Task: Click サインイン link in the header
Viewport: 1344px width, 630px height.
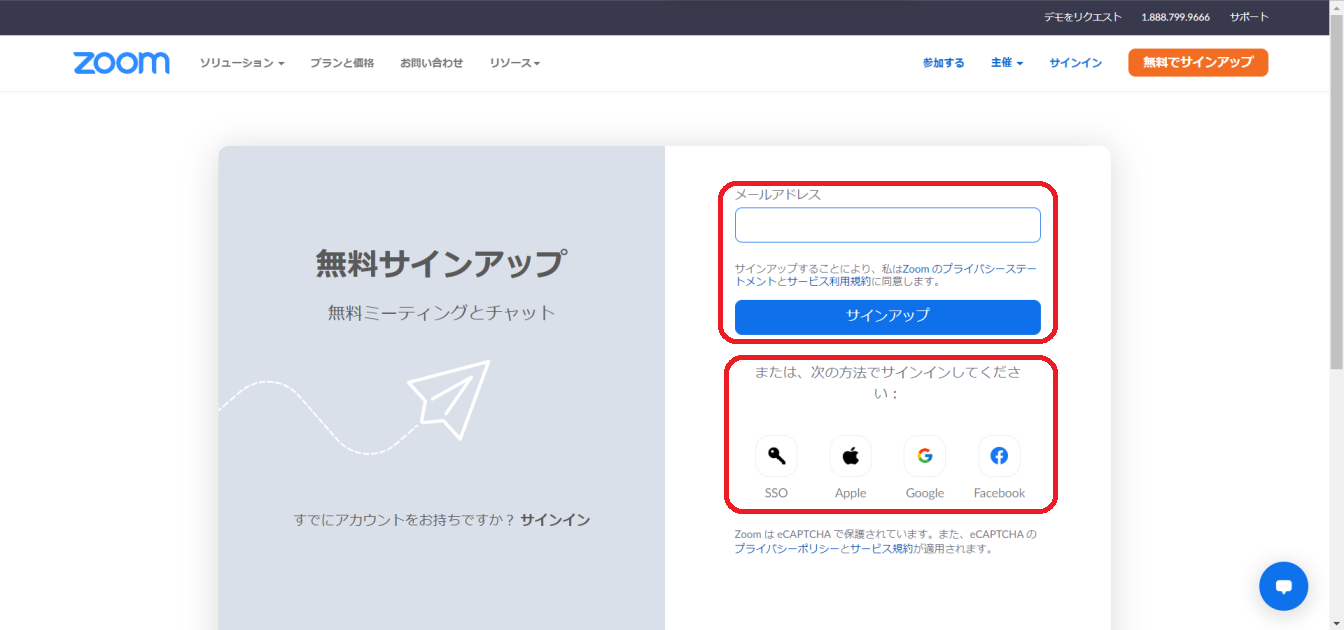Action: [x=1075, y=63]
